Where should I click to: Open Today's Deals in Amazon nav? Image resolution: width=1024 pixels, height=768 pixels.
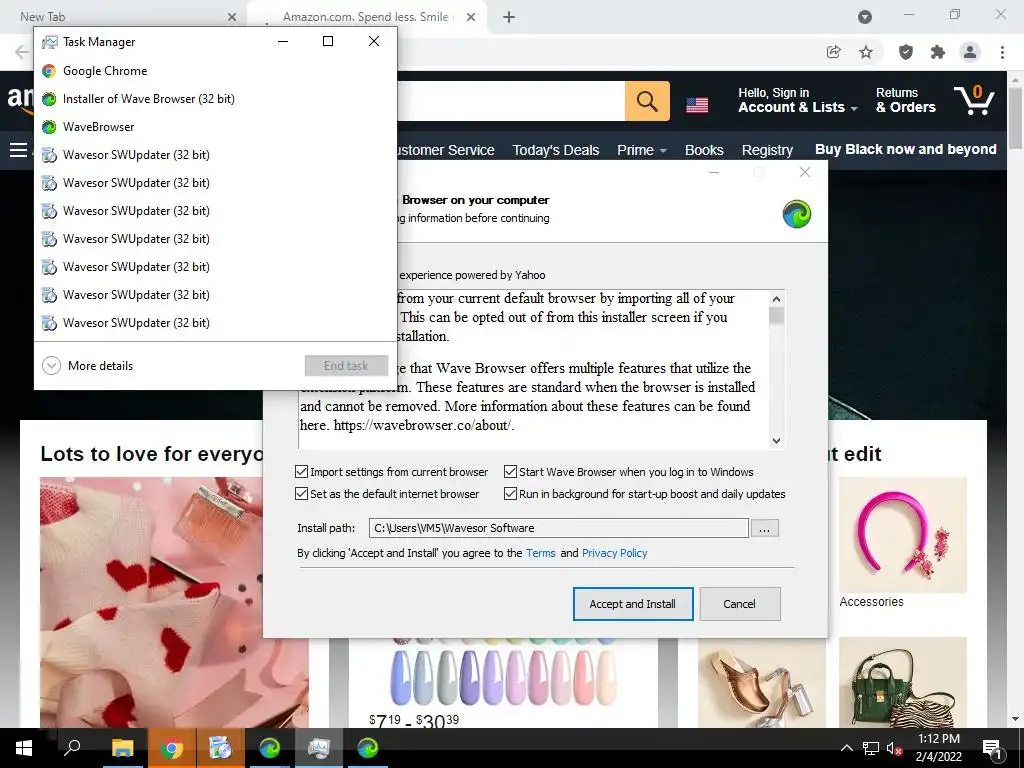pyautogui.click(x=556, y=150)
